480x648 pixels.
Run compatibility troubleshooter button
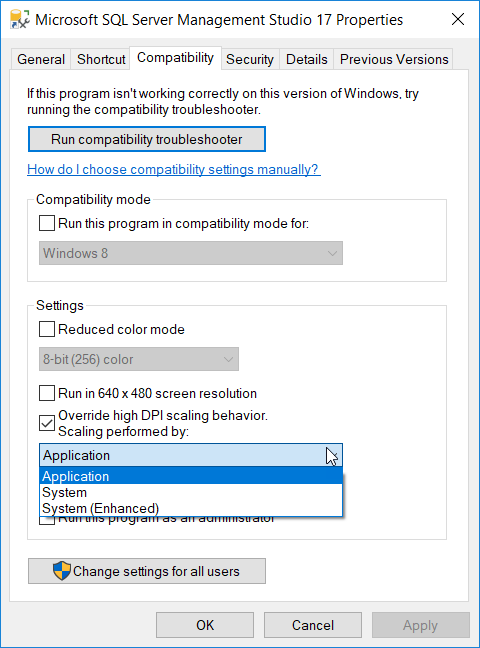pyautogui.click(x=147, y=139)
